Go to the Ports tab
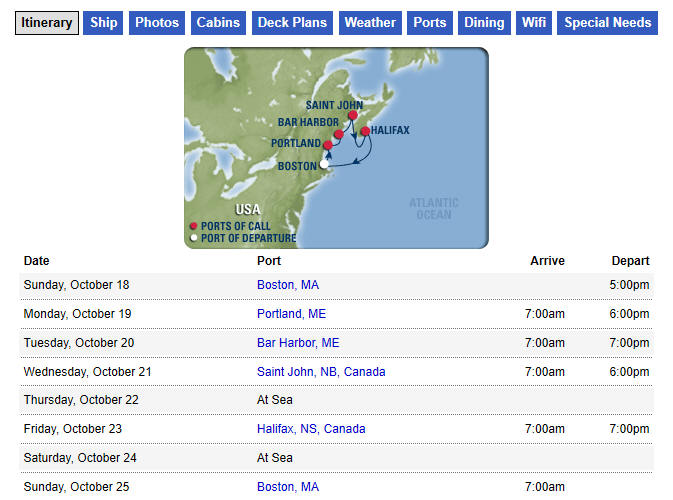The image size is (673, 500). pyautogui.click(x=430, y=23)
